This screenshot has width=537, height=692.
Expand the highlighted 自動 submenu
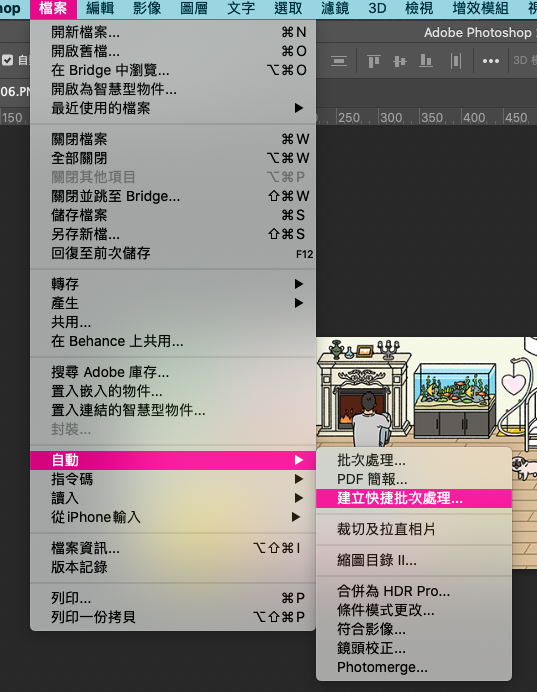tap(173, 460)
